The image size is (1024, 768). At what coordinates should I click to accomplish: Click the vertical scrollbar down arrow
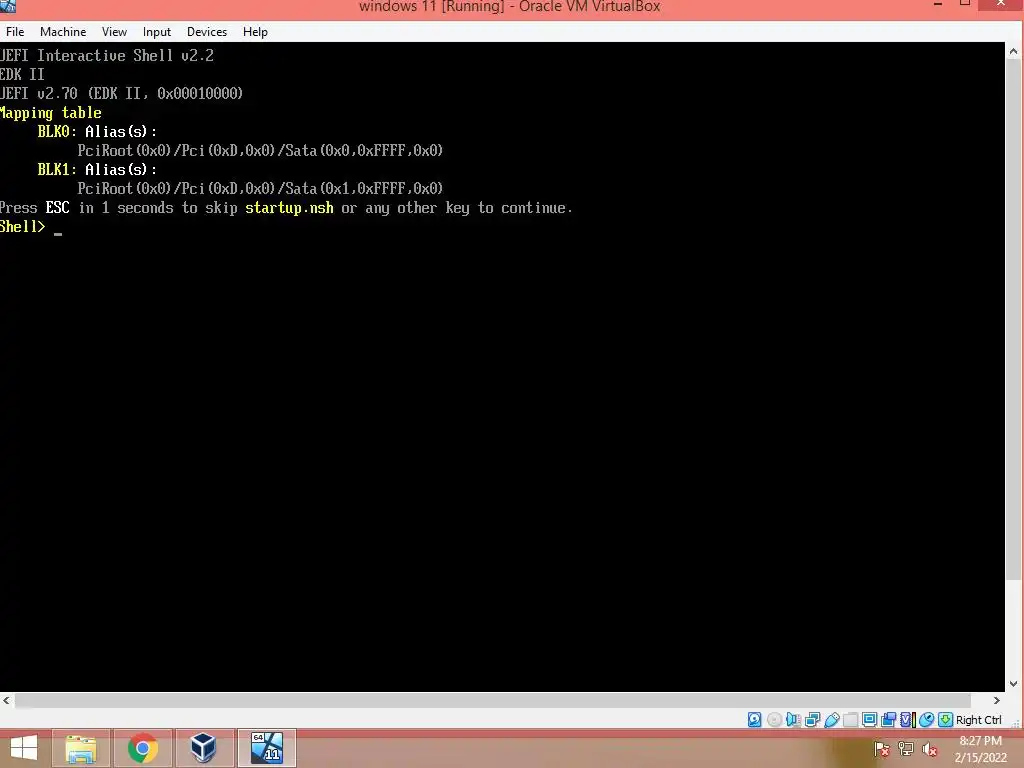[x=1013, y=684]
